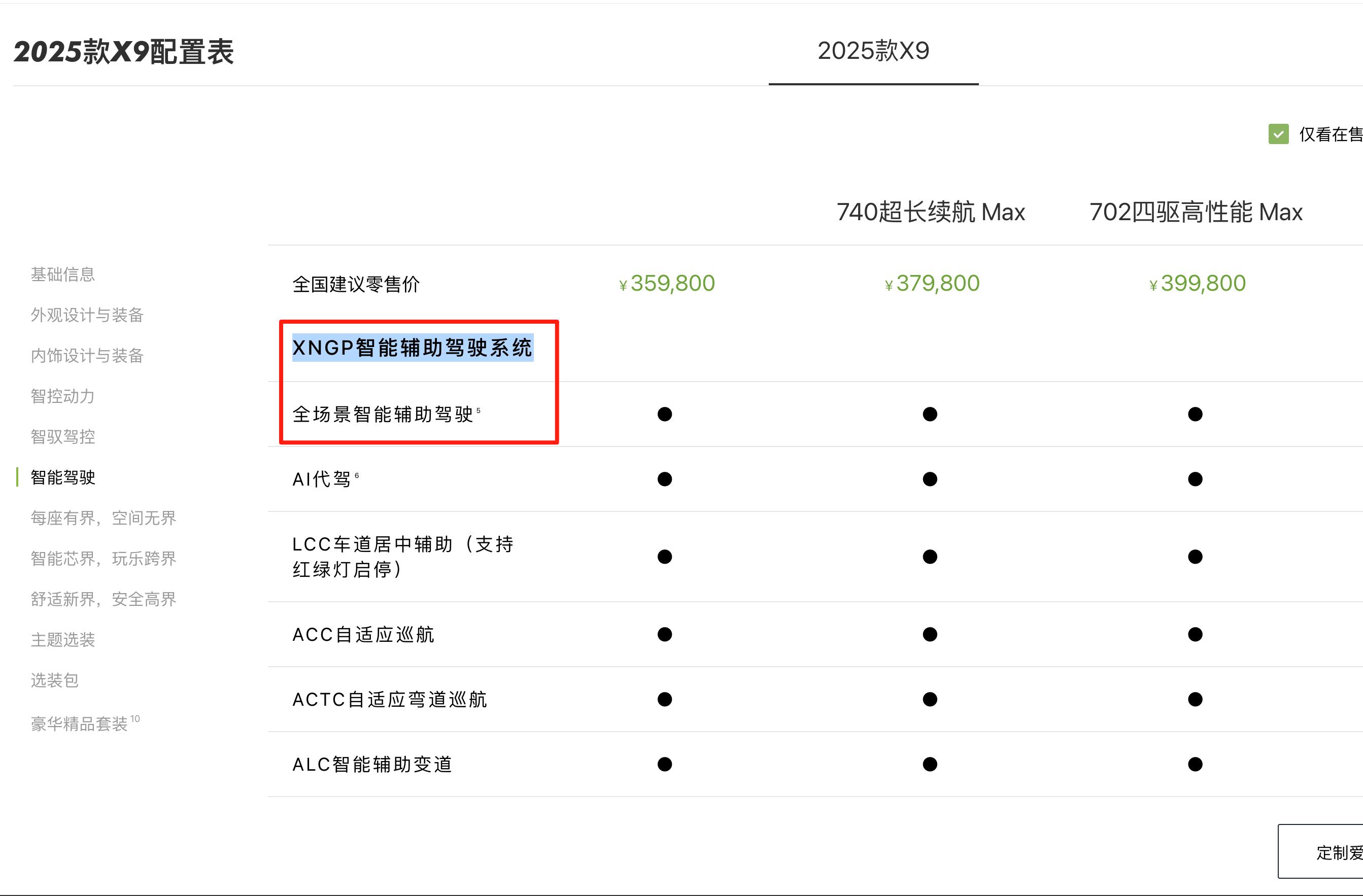1363x896 pixels.
Task: Jump to 基础信息 section in sidebar
Action: point(62,274)
